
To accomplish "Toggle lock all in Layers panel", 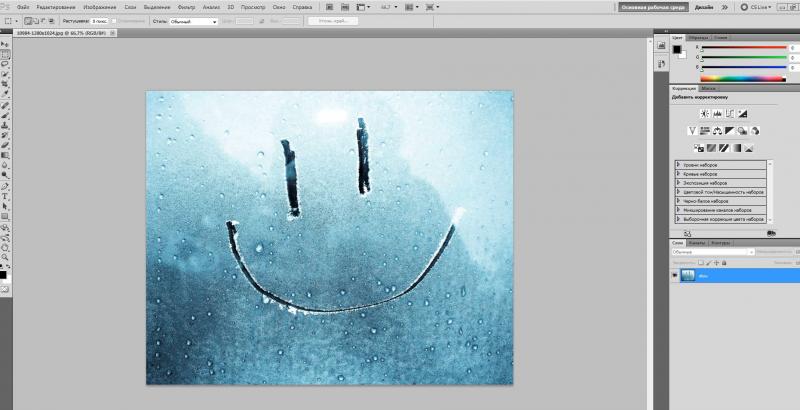I will (x=724, y=263).
